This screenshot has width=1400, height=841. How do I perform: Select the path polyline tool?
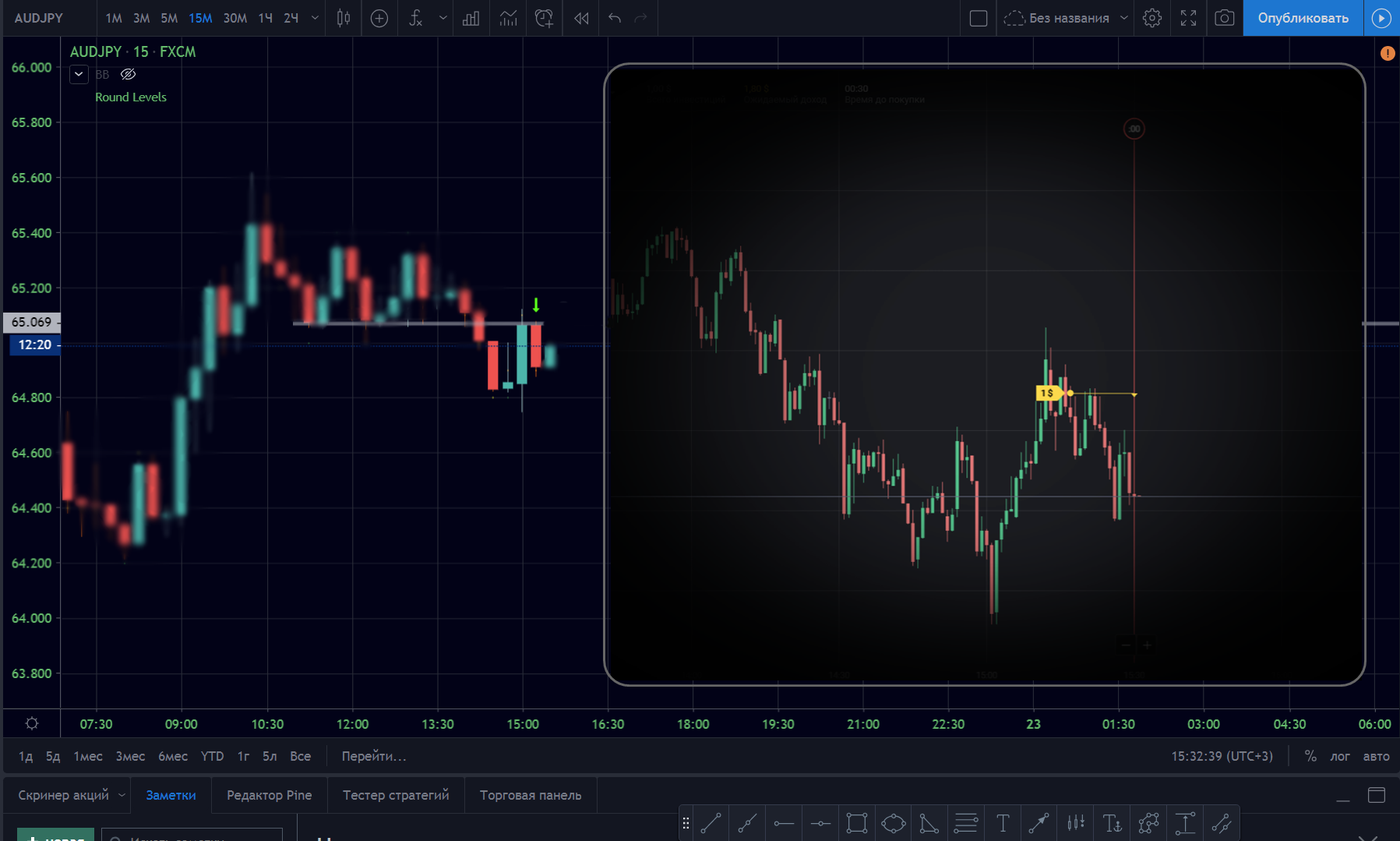(x=1148, y=823)
